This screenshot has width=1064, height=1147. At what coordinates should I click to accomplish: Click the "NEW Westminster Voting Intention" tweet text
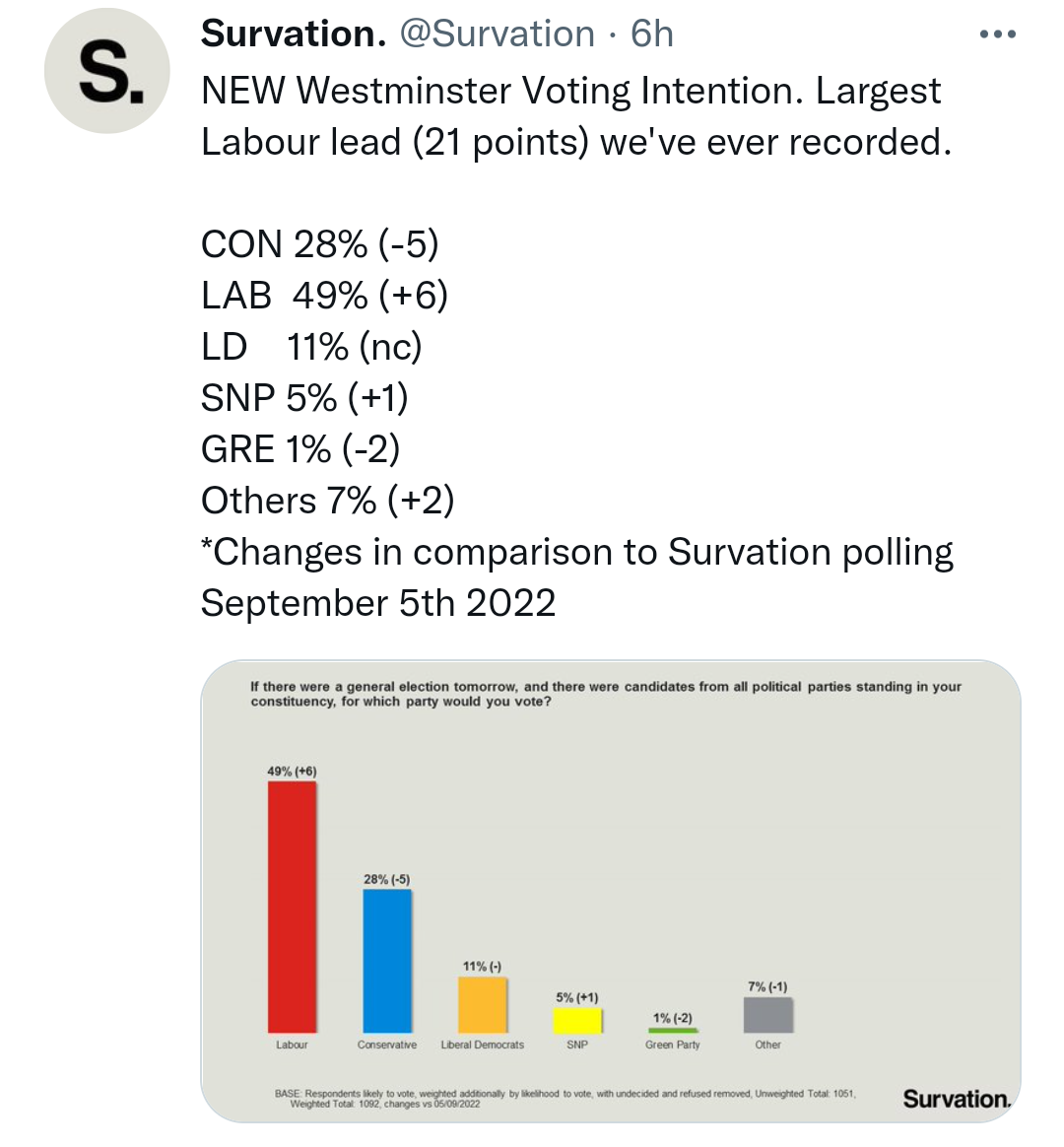[x=490, y=91]
